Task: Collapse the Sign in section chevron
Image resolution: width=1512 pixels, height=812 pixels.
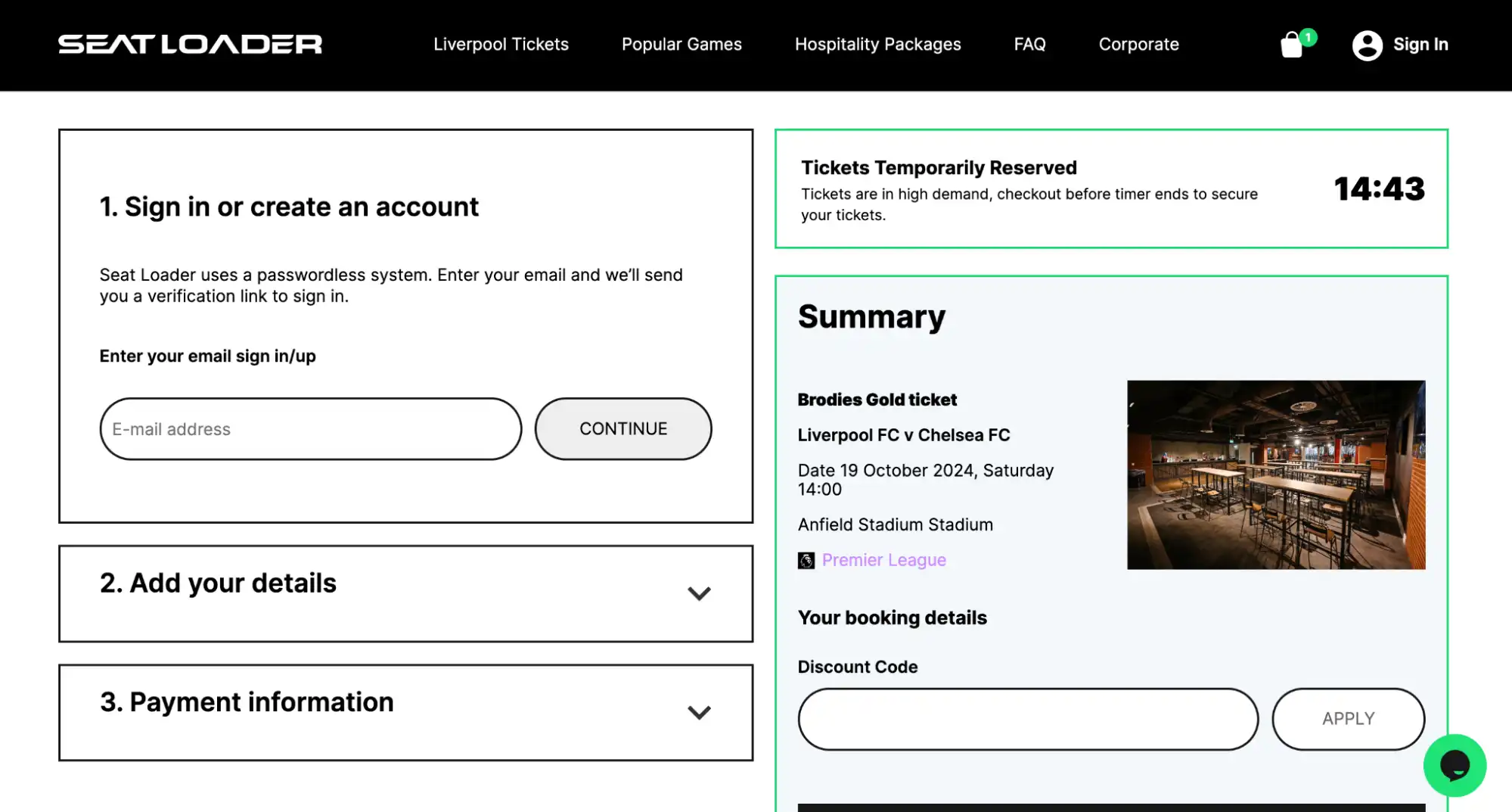Action: pyautogui.click(x=699, y=207)
